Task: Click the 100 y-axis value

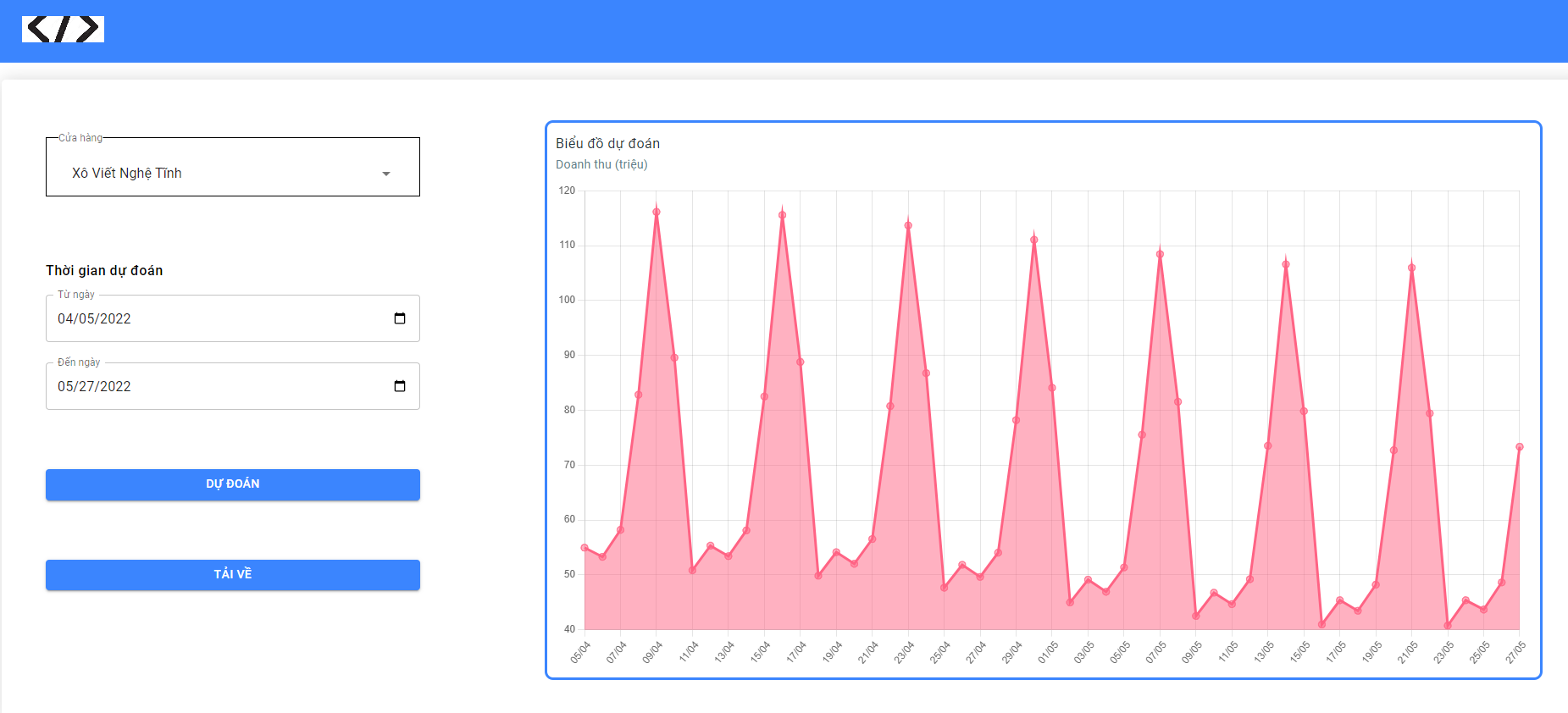Action: click(x=567, y=300)
